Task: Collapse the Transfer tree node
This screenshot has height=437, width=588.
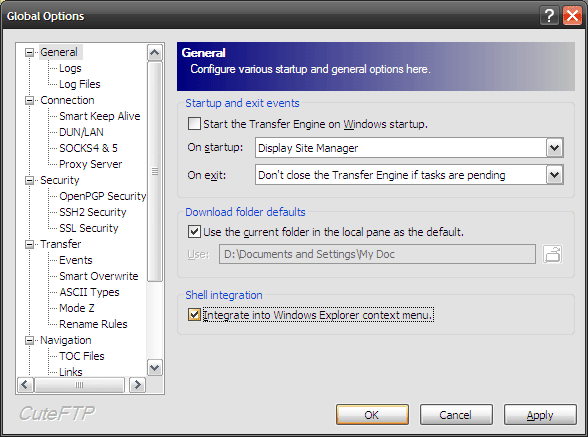Action: [x=29, y=245]
